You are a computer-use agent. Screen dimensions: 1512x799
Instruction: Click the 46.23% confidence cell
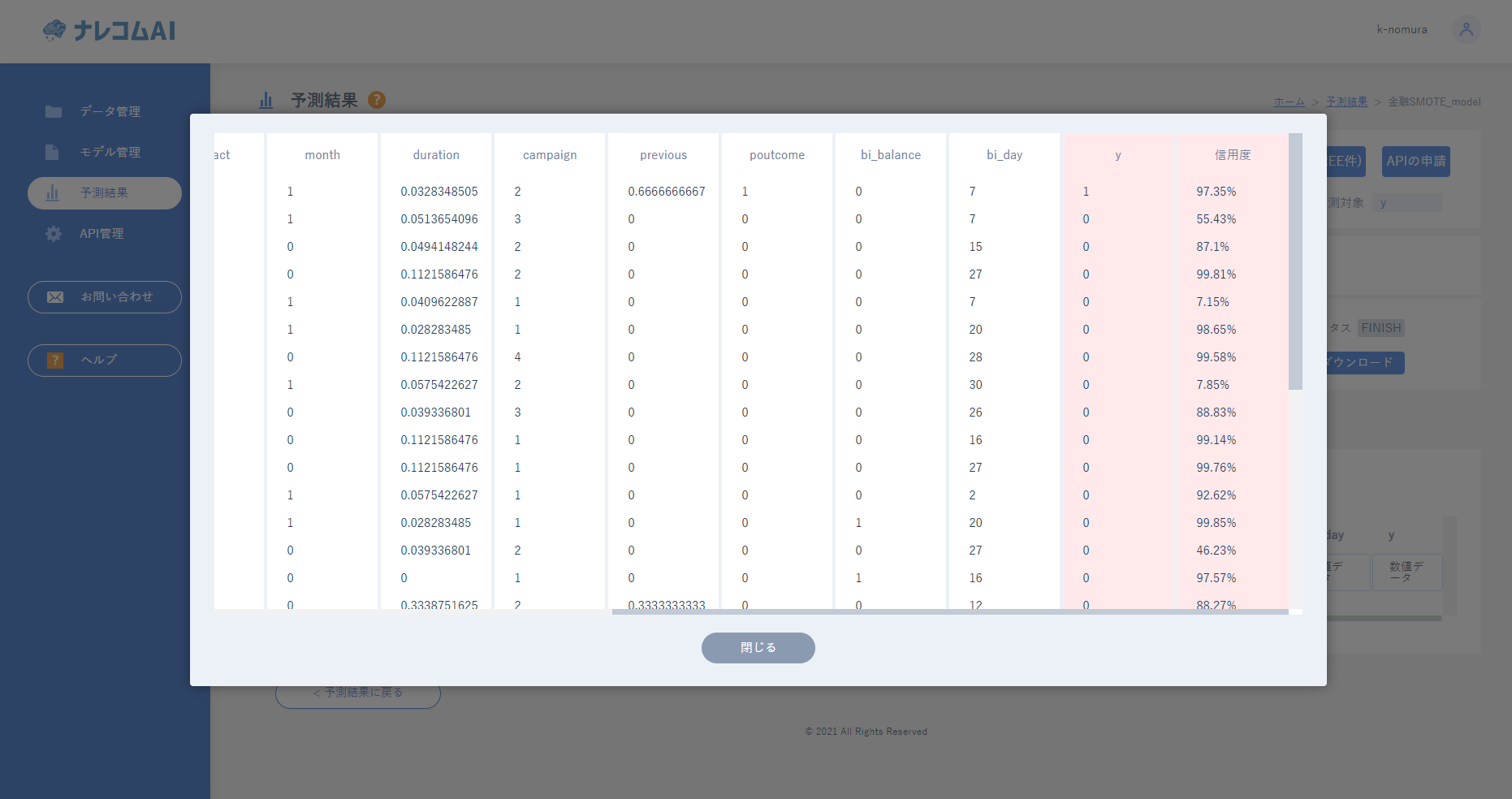point(1216,551)
